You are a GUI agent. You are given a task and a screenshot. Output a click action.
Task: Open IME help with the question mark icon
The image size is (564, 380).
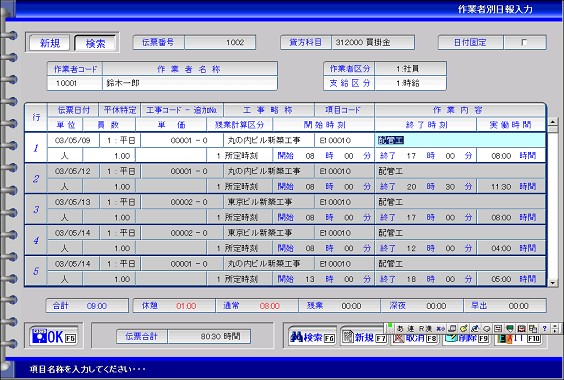(x=545, y=329)
